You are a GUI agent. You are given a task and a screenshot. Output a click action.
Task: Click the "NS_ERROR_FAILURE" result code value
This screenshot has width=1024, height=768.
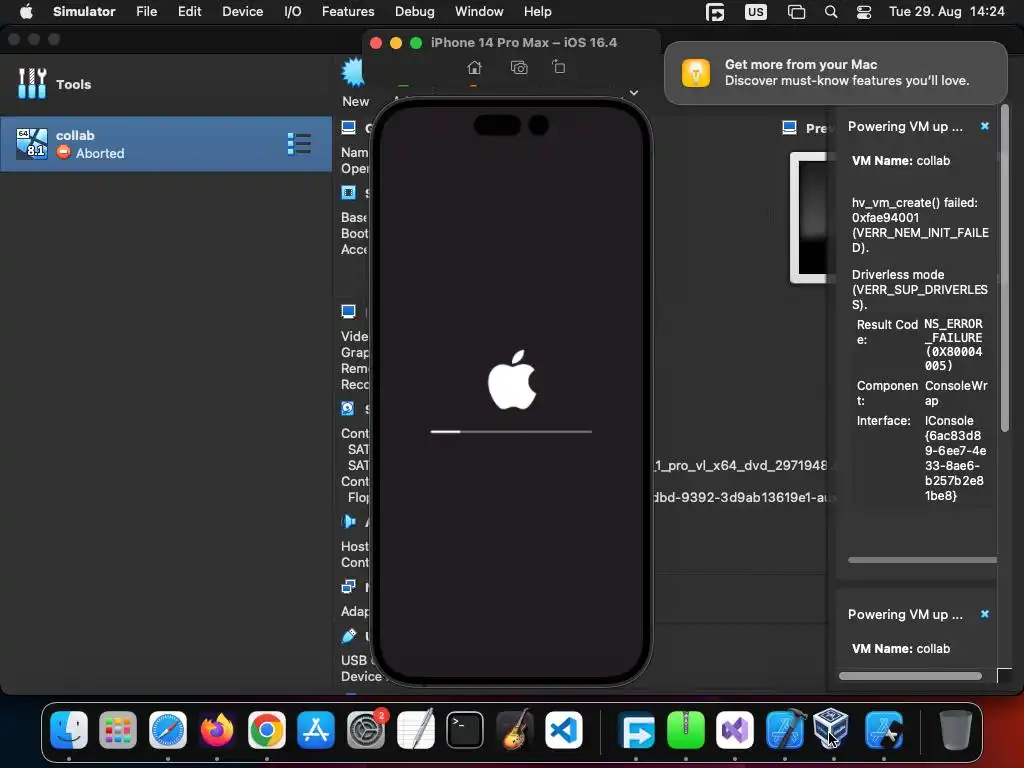pos(953,344)
